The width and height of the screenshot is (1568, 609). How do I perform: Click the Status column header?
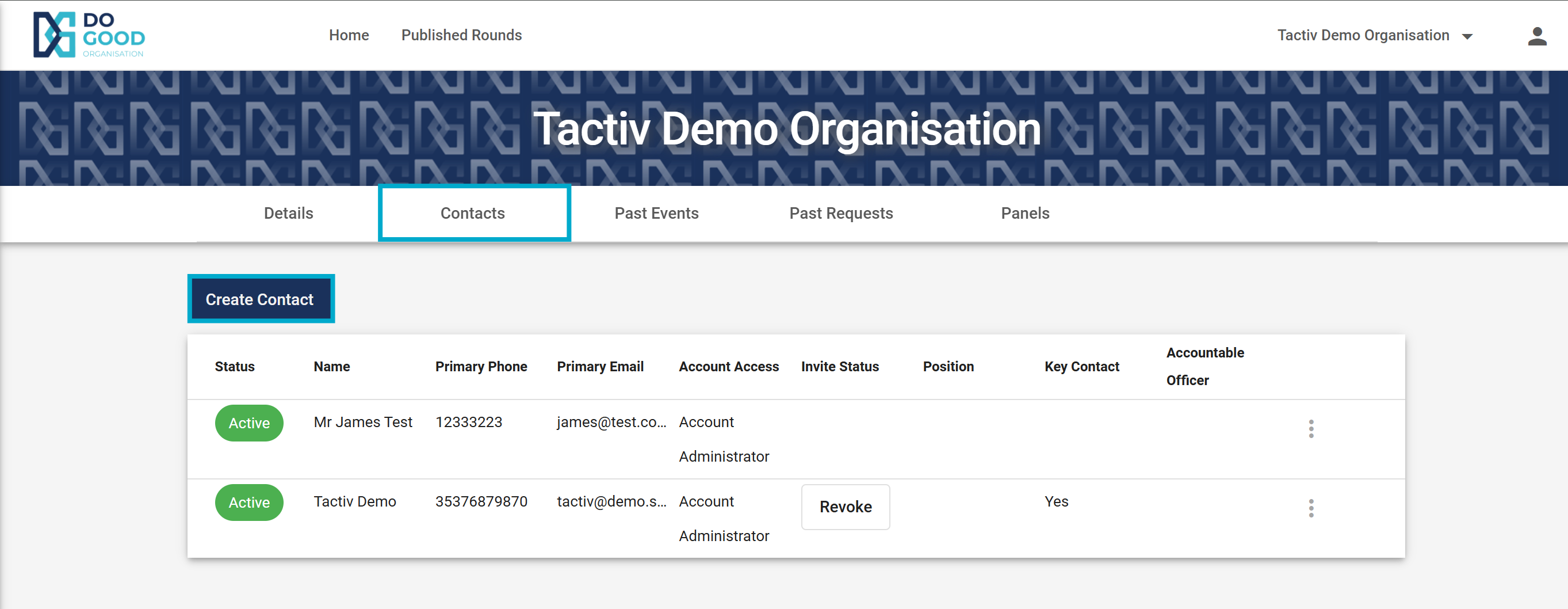point(234,367)
